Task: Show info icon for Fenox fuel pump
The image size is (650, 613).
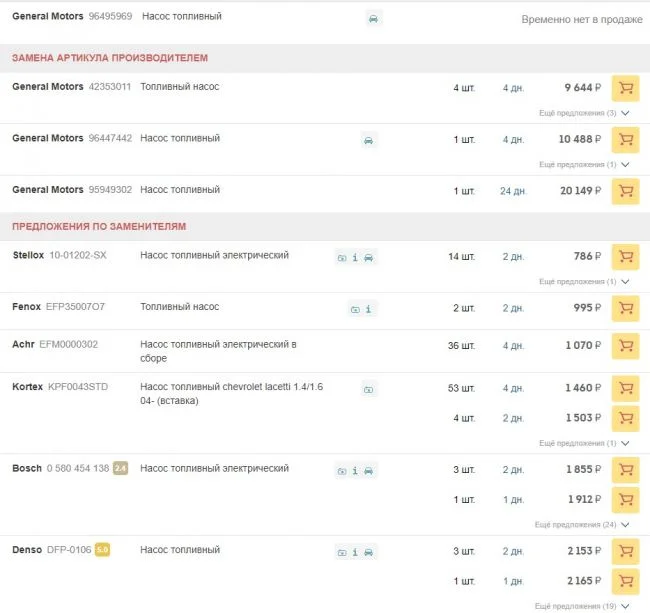Action: [368, 309]
